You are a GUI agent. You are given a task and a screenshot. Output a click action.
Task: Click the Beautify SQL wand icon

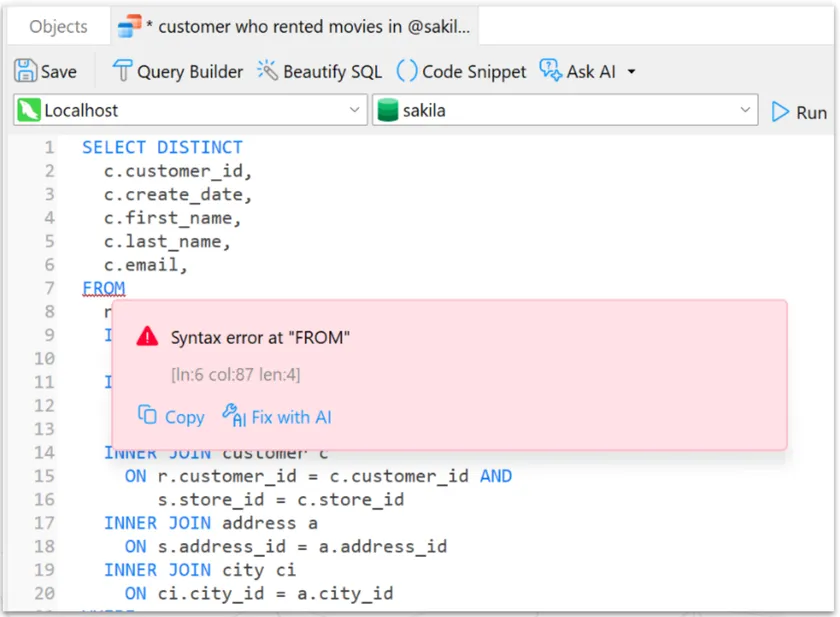267,71
